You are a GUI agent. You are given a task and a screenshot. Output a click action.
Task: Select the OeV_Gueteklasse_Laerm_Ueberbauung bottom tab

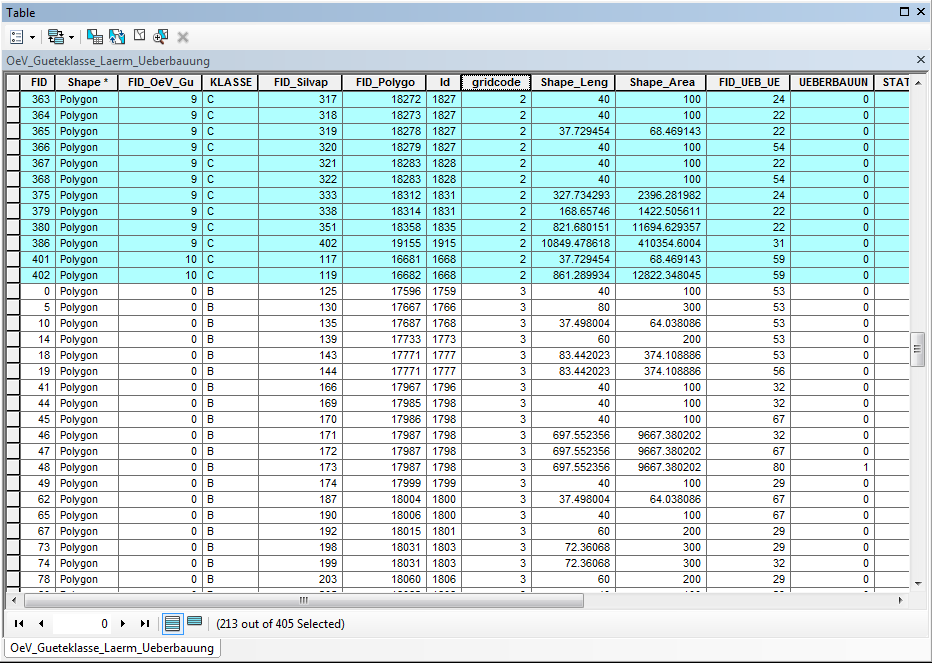[x=112, y=648]
